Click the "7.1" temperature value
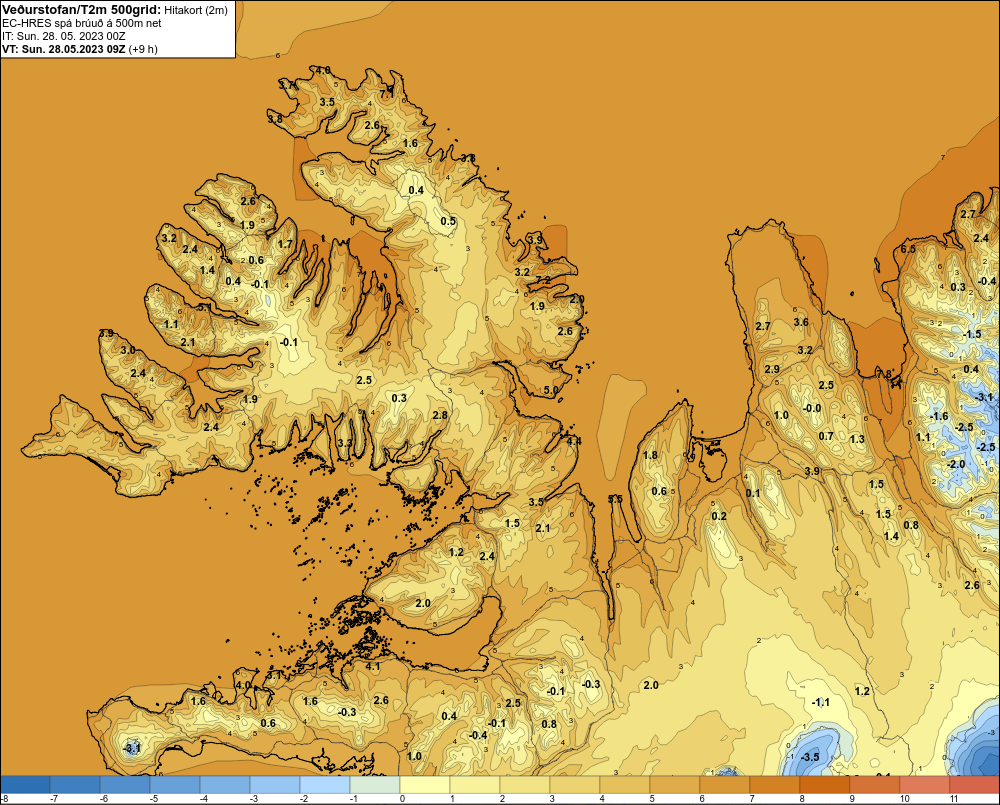 386,94
